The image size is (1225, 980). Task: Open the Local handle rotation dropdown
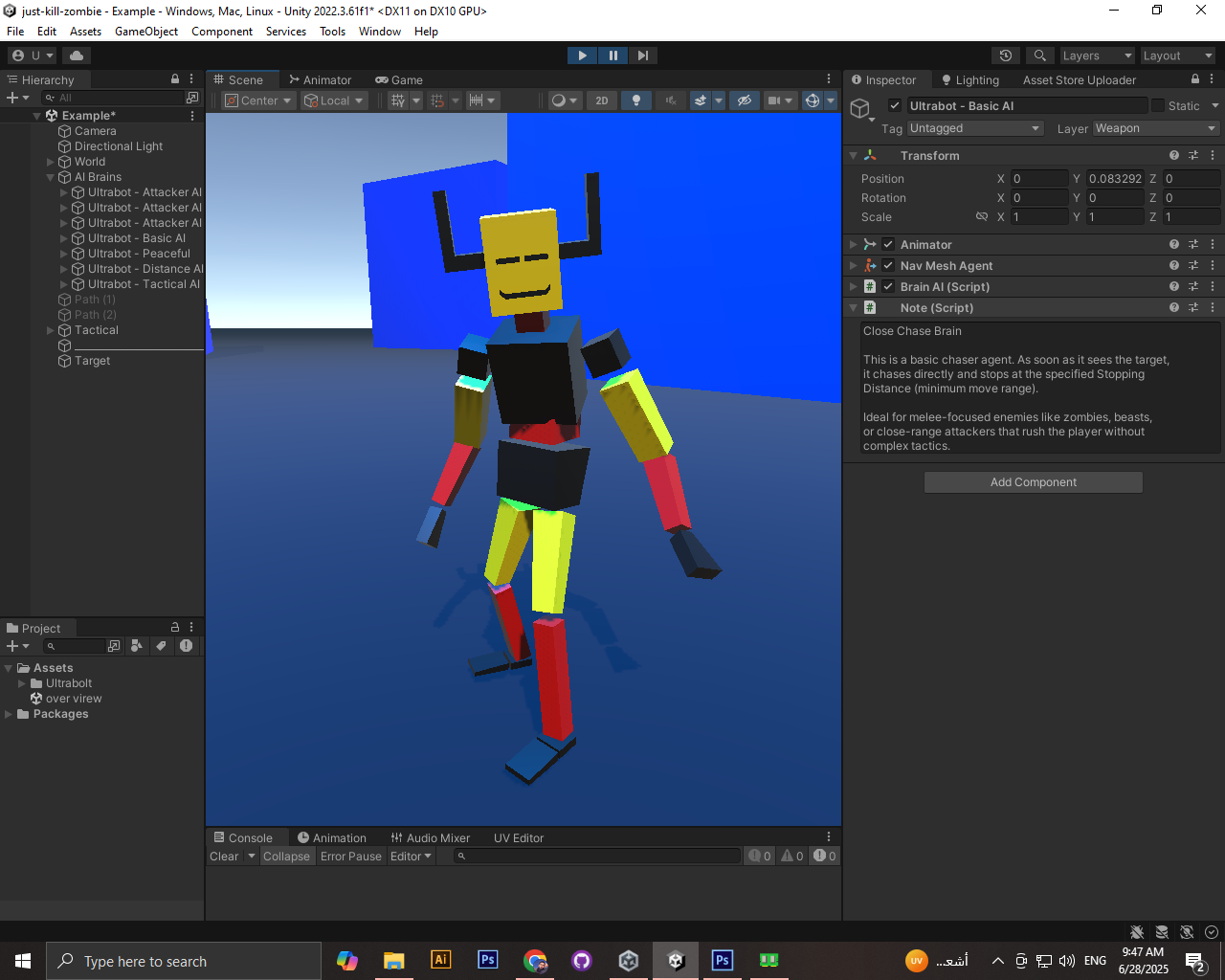tap(334, 100)
